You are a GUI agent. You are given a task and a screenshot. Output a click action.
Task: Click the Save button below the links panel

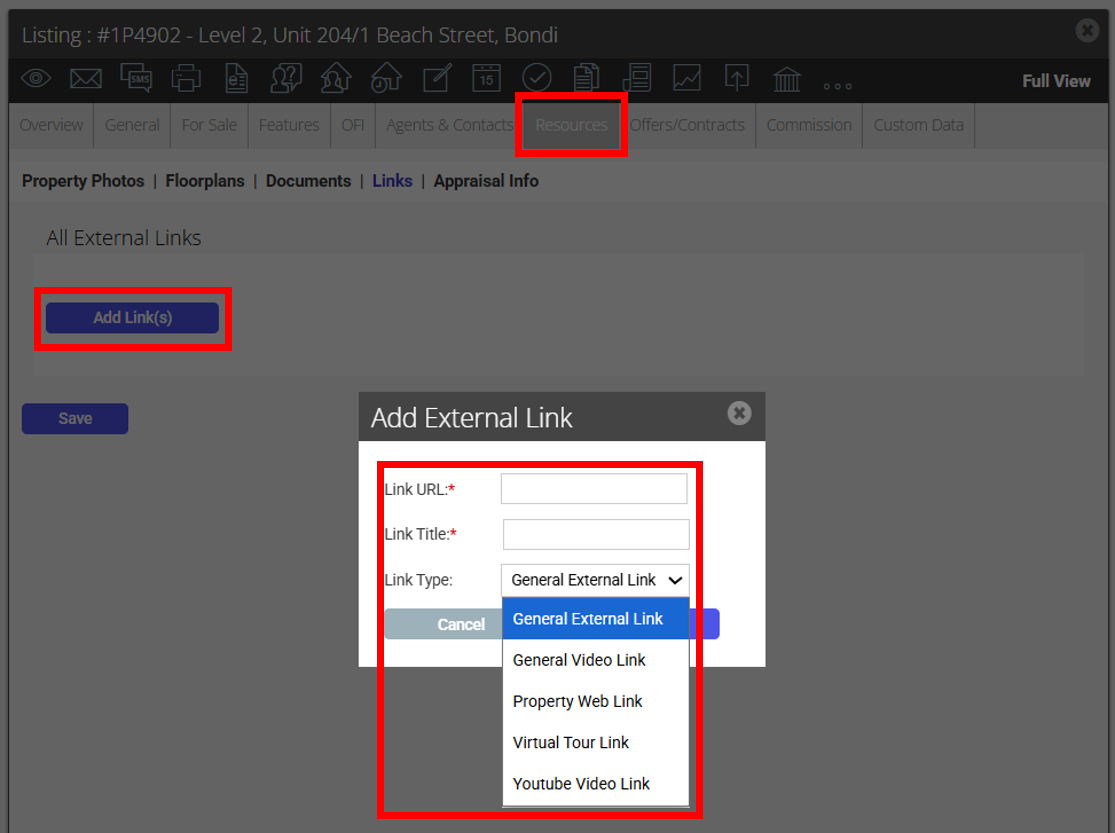(75, 419)
